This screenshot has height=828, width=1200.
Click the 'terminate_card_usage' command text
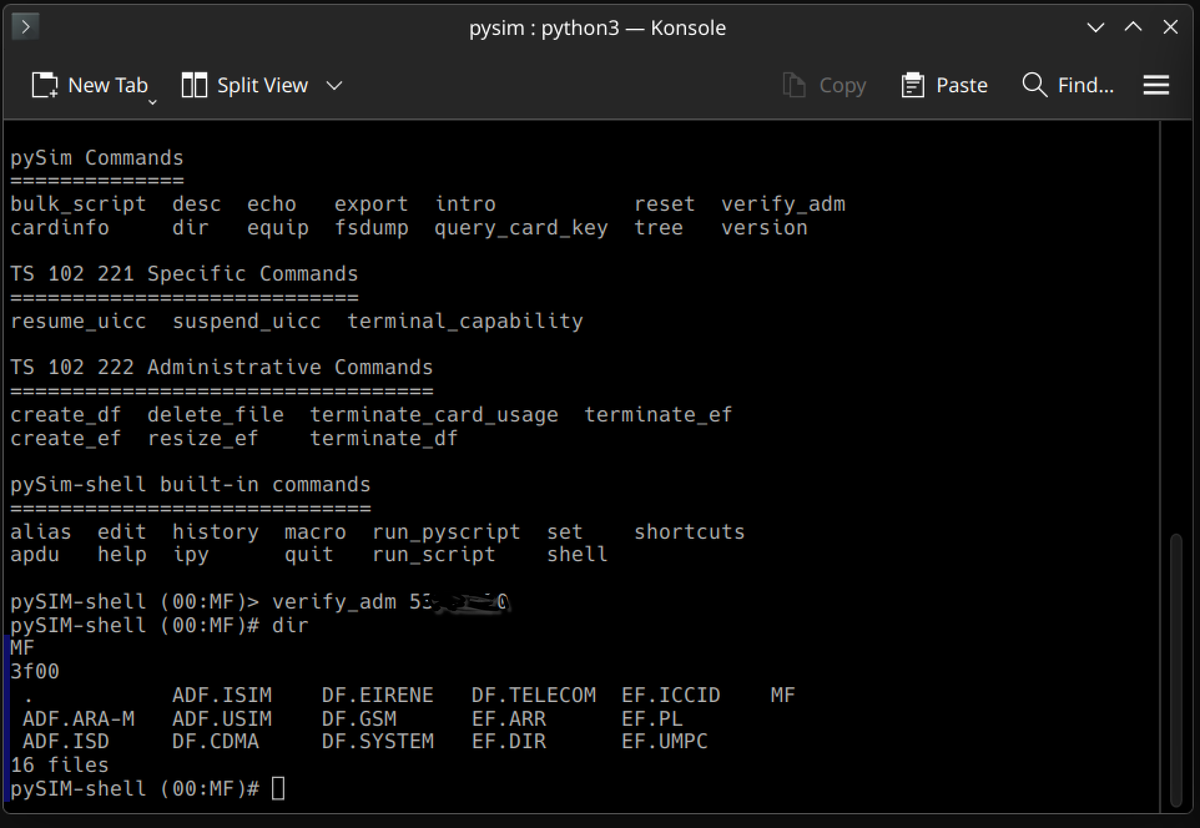click(434, 414)
